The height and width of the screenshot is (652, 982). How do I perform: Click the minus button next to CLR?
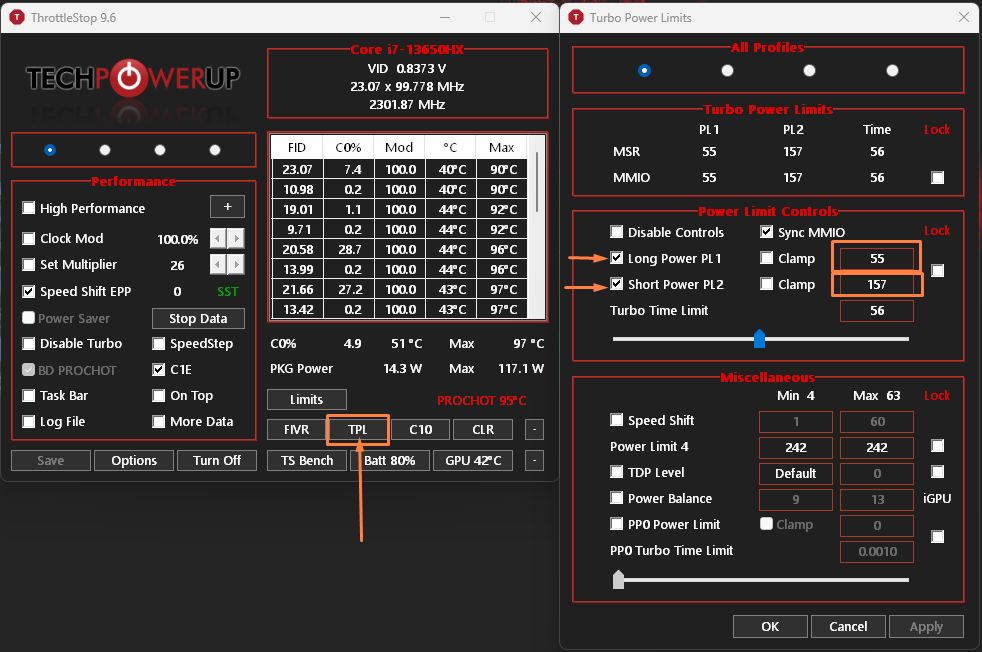[x=535, y=430]
